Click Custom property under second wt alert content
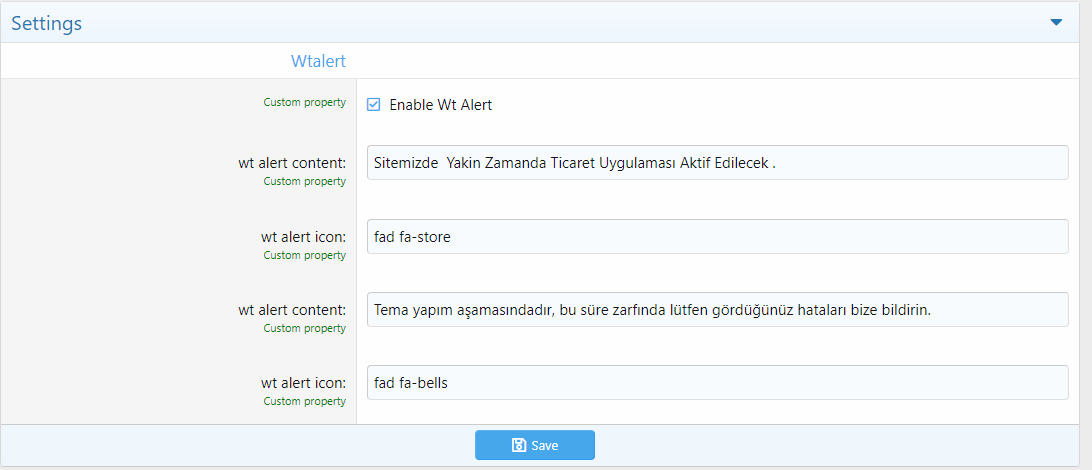The width and height of the screenshot is (1092, 470). click(304, 328)
